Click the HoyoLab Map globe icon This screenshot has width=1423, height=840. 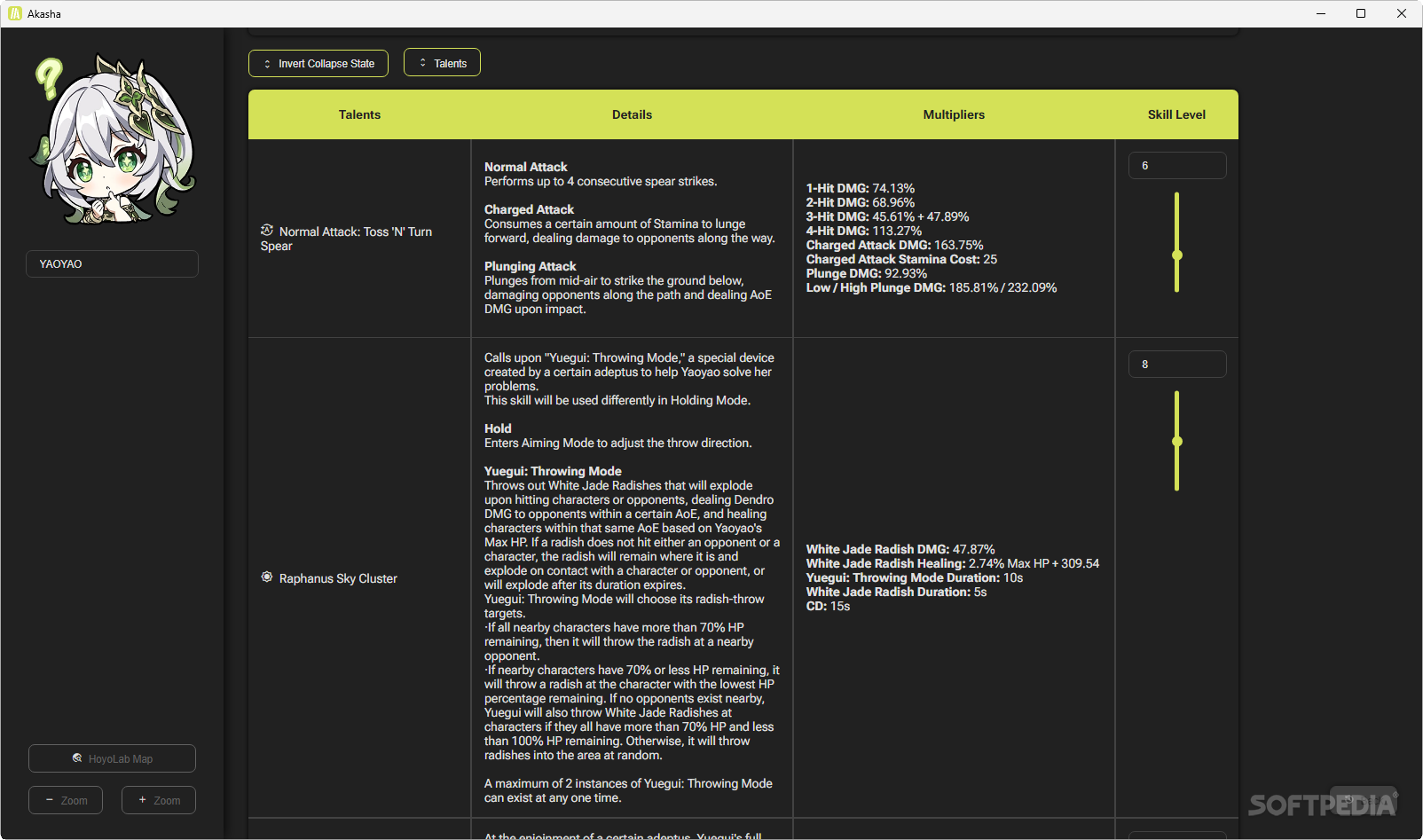pos(77,758)
